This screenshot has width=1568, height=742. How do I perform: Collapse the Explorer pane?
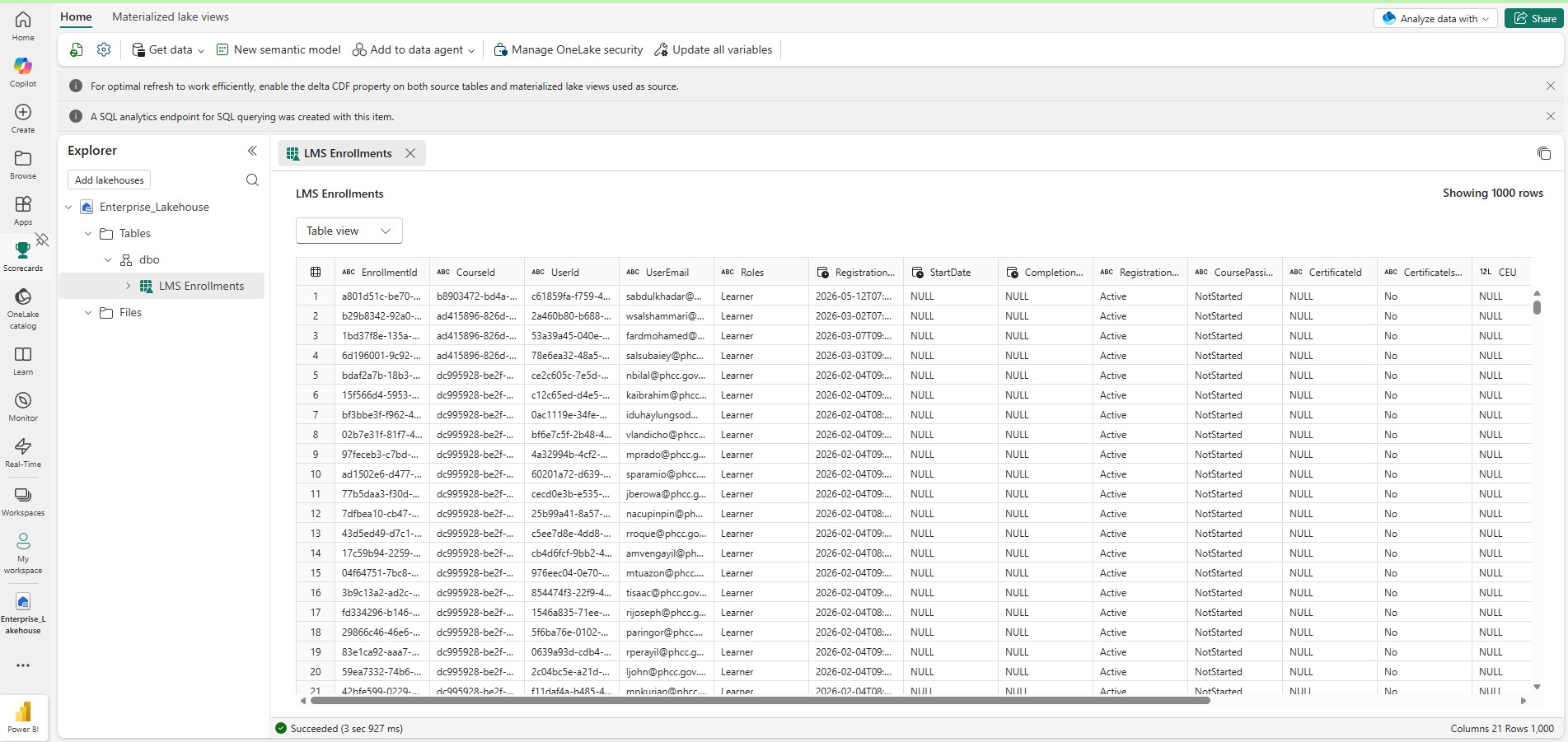[x=252, y=151]
